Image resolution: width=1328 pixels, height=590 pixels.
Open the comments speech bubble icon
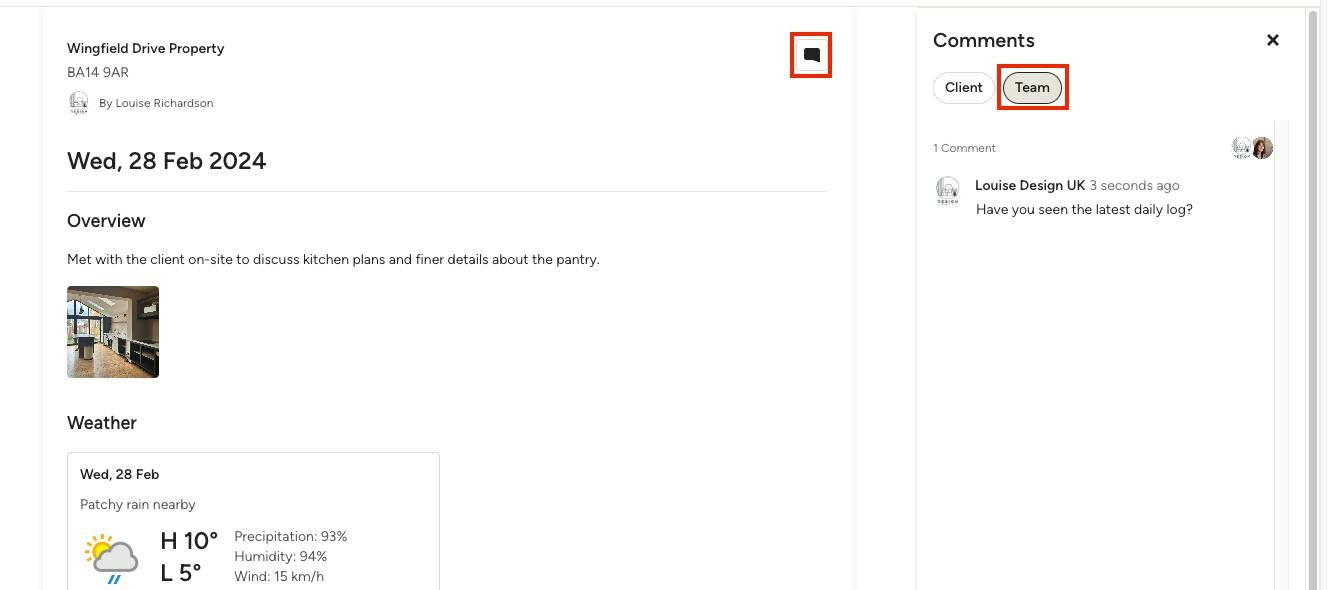pyautogui.click(x=812, y=55)
